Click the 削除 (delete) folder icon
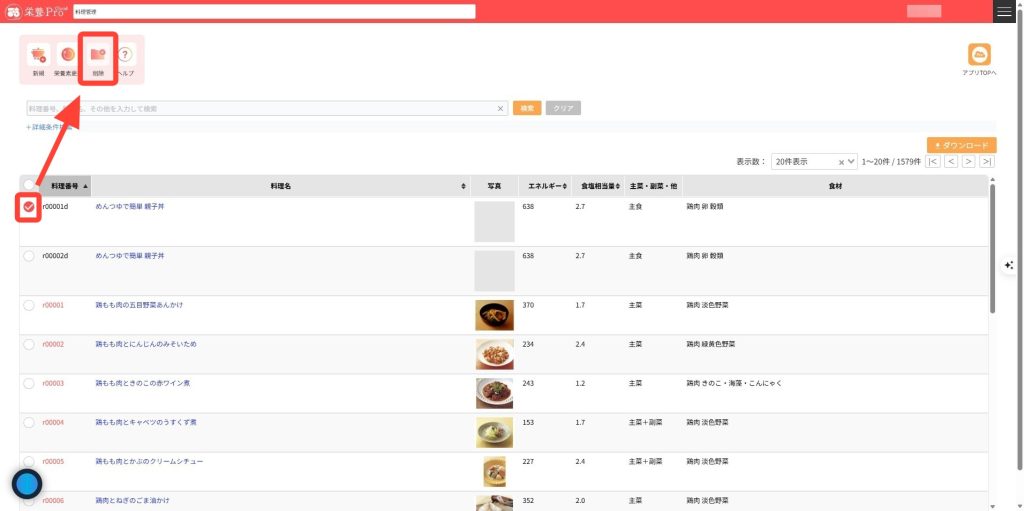This screenshot has height=511, width=1024. [x=98, y=56]
